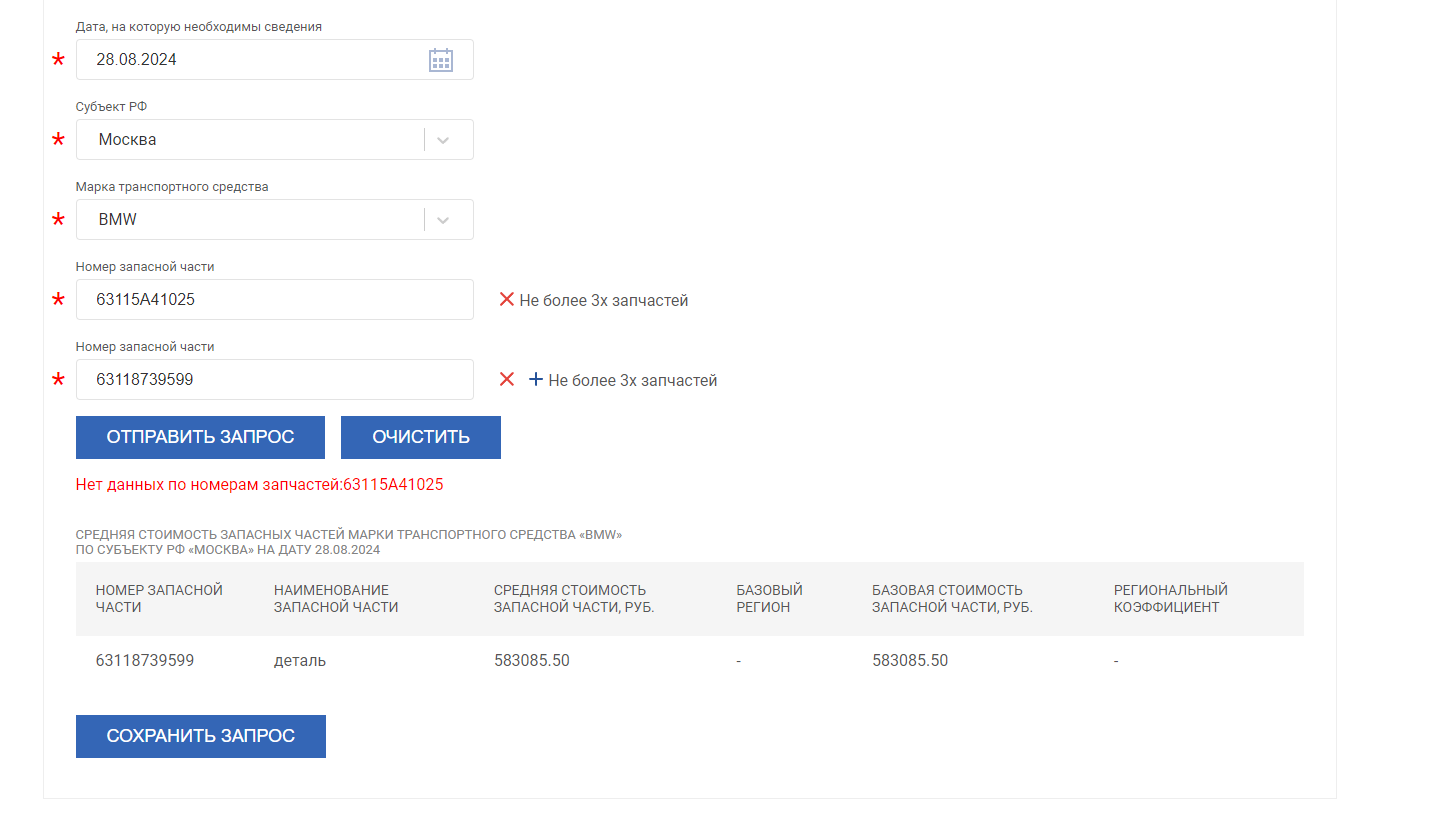Click the РЕГИОНАЛЬНЫЙ КОЭФФИЦИЕНТ column header
The width and height of the screenshot is (1455, 813).
[x=1170, y=598]
